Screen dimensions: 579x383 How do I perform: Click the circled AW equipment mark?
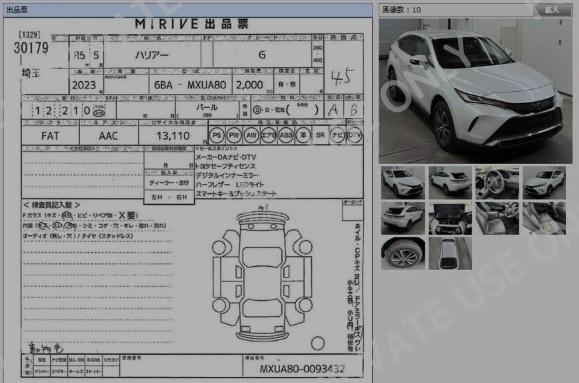click(251, 136)
